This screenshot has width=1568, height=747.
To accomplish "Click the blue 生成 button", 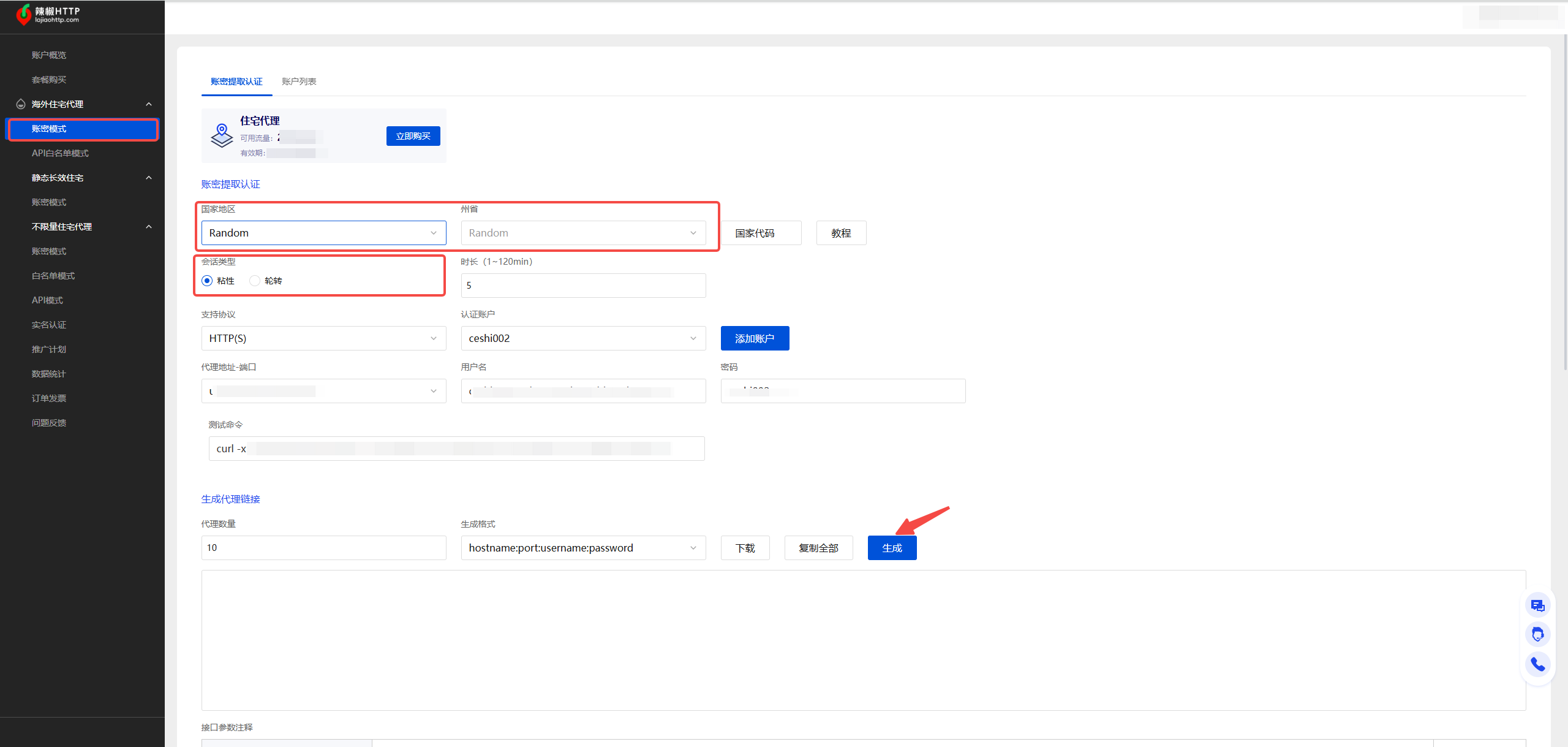I will coord(892,548).
